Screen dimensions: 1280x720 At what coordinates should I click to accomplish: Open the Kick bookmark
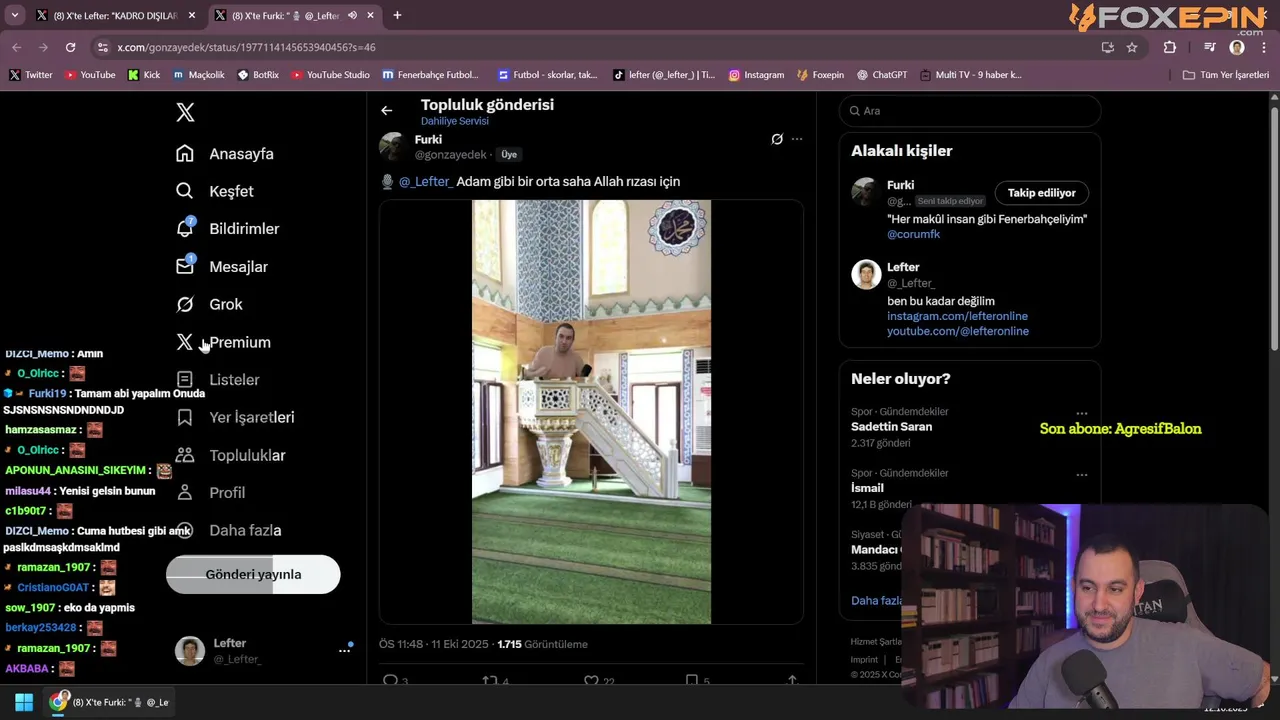[144, 75]
